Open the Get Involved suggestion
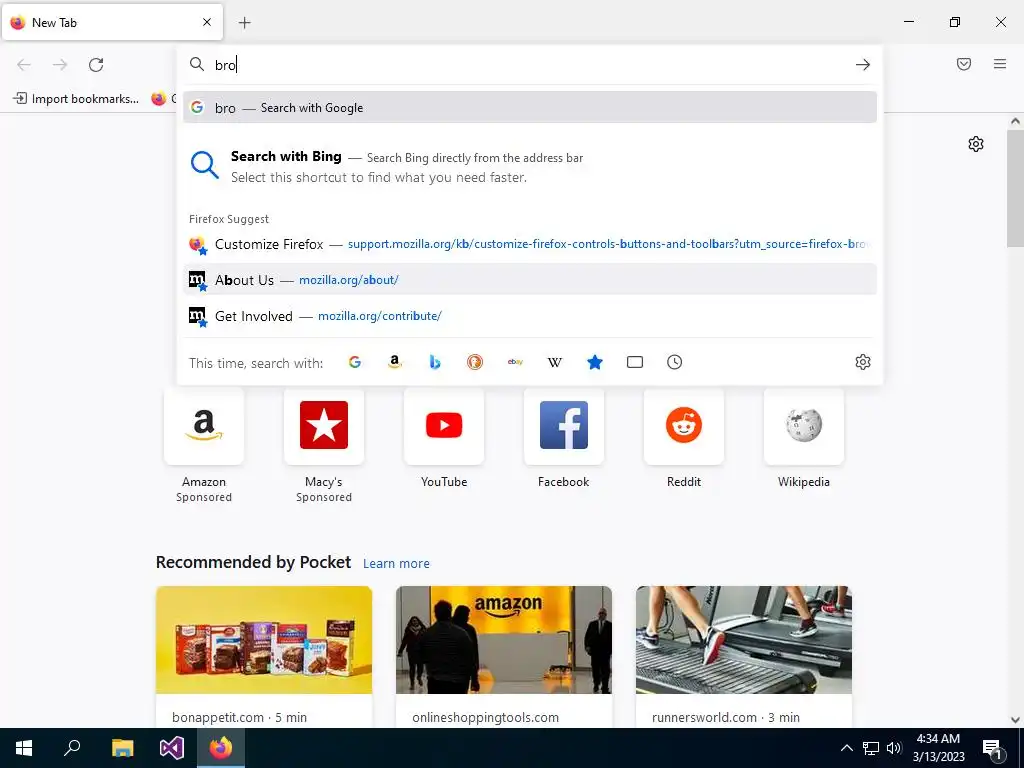Image resolution: width=1024 pixels, height=768 pixels. (x=530, y=316)
